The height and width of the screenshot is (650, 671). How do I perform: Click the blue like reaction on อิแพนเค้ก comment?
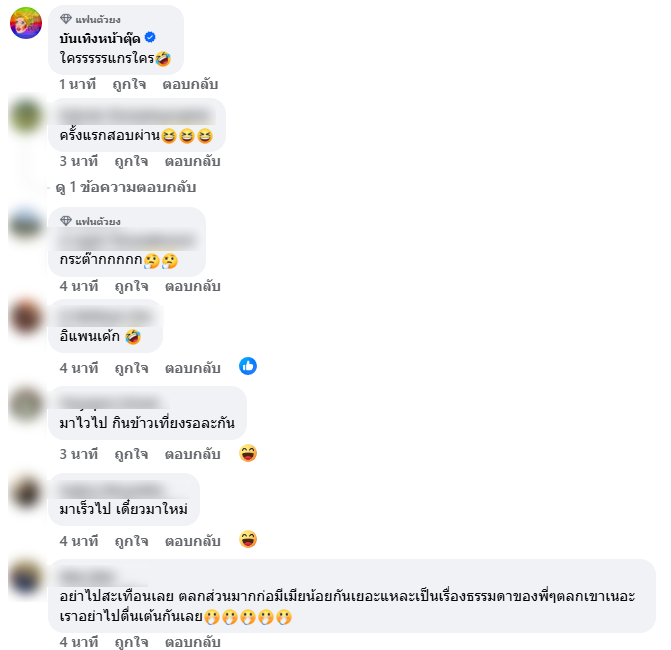248,366
